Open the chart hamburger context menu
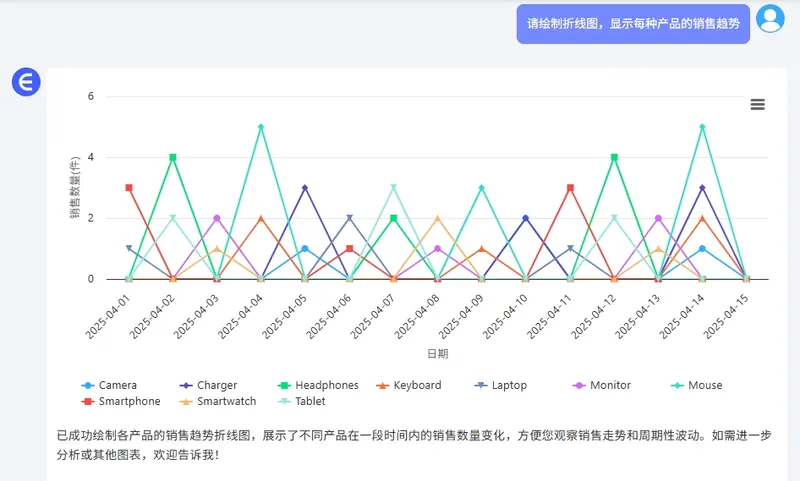The height and width of the screenshot is (481, 800). click(x=757, y=105)
